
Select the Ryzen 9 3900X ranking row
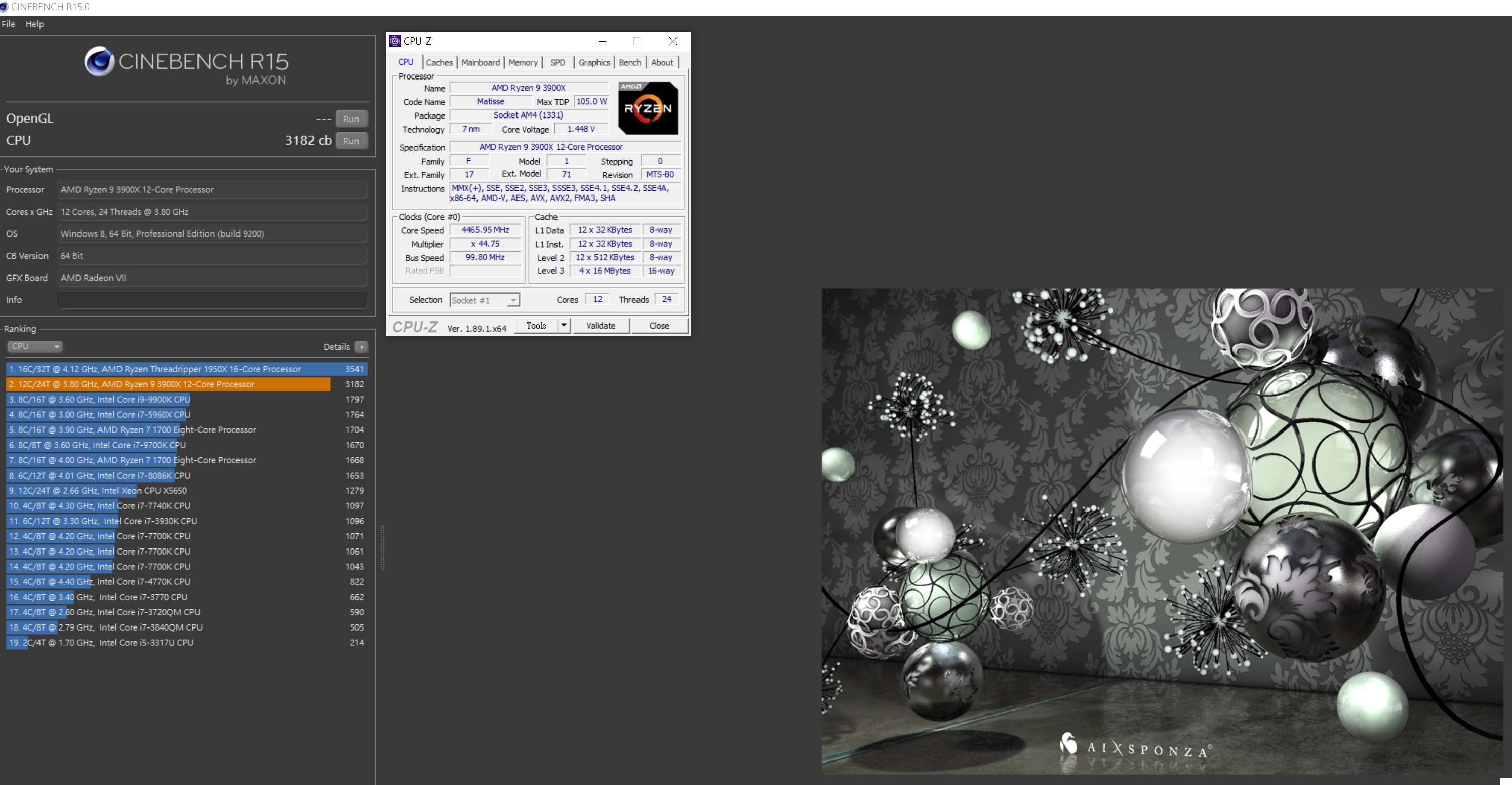tap(187, 384)
